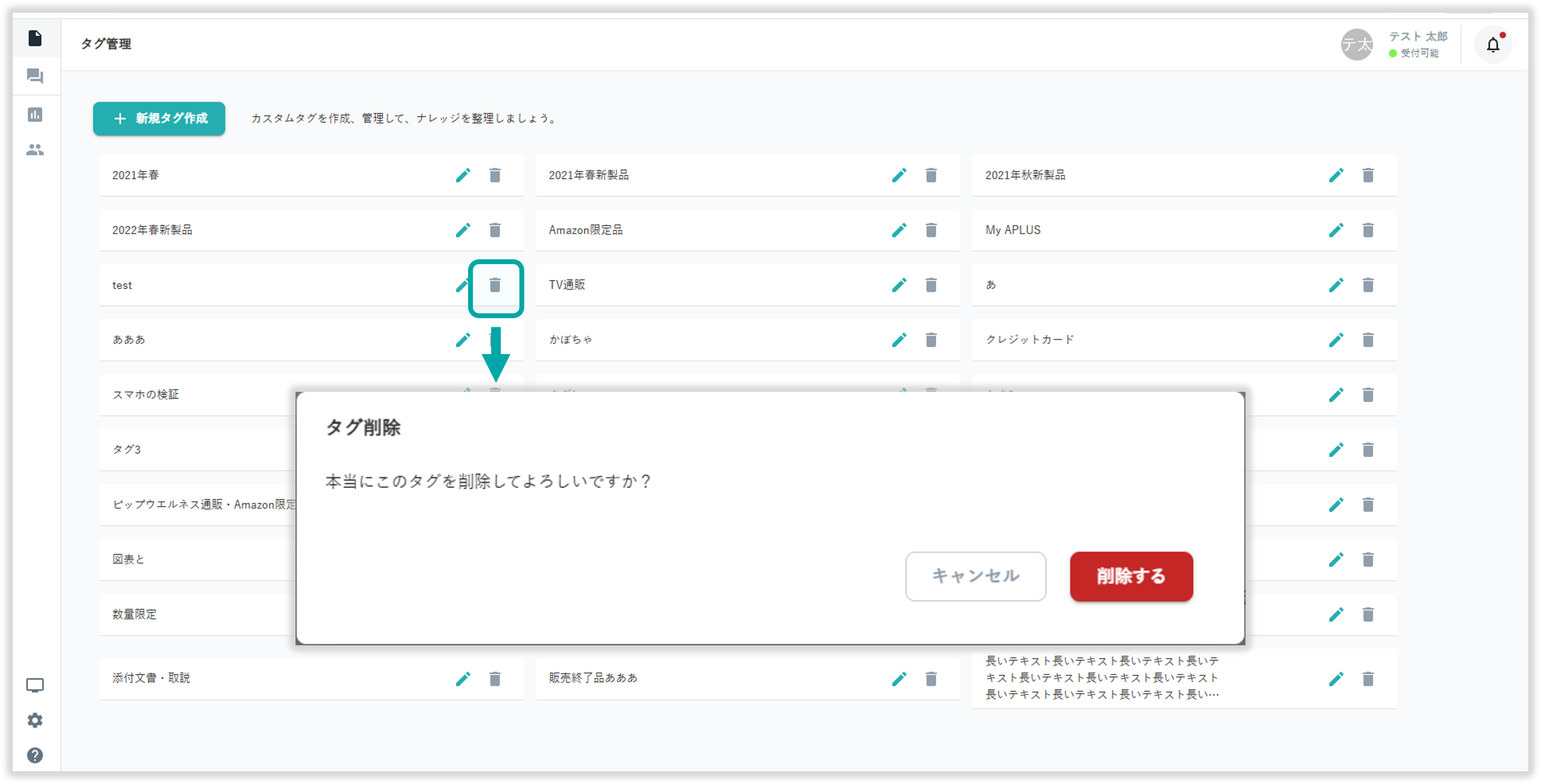This screenshot has width=1541, height=784.
Task: Open the users group icon in the sidebar
Action: click(35, 149)
